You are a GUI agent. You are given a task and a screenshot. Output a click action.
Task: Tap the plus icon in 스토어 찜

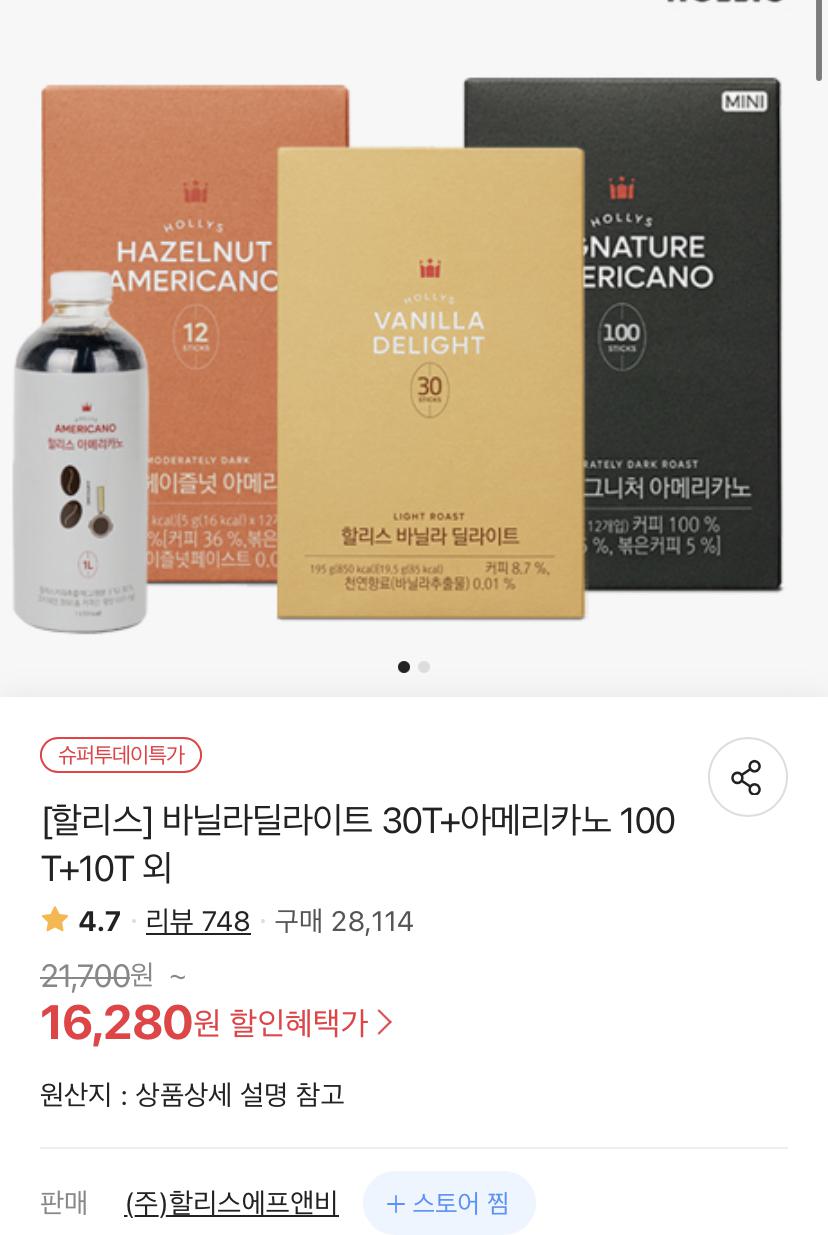click(x=395, y=1203)
